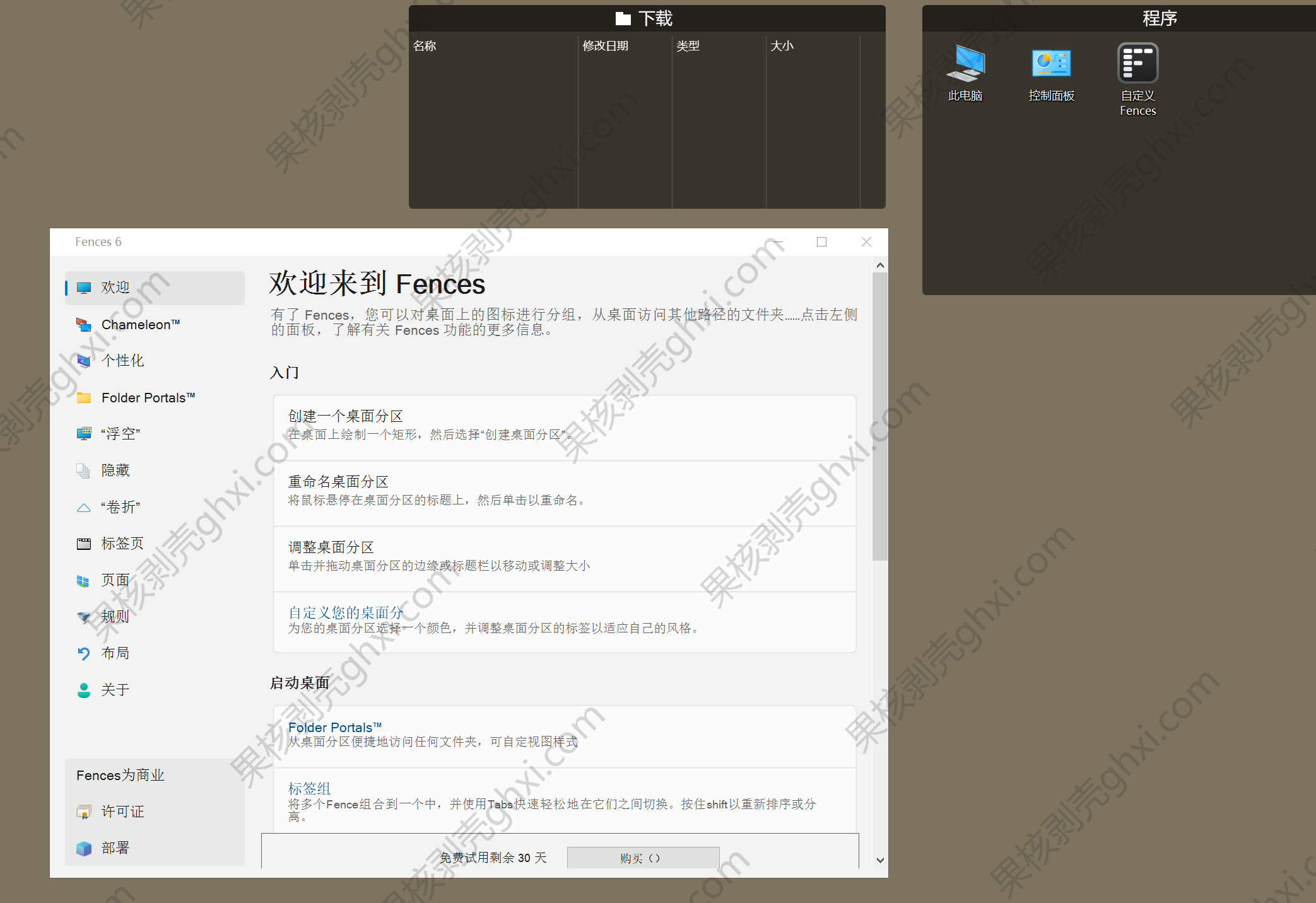Open Folder Portals™ settings
This screenshot has height=903, width=1316.
(x=148, y=397)
